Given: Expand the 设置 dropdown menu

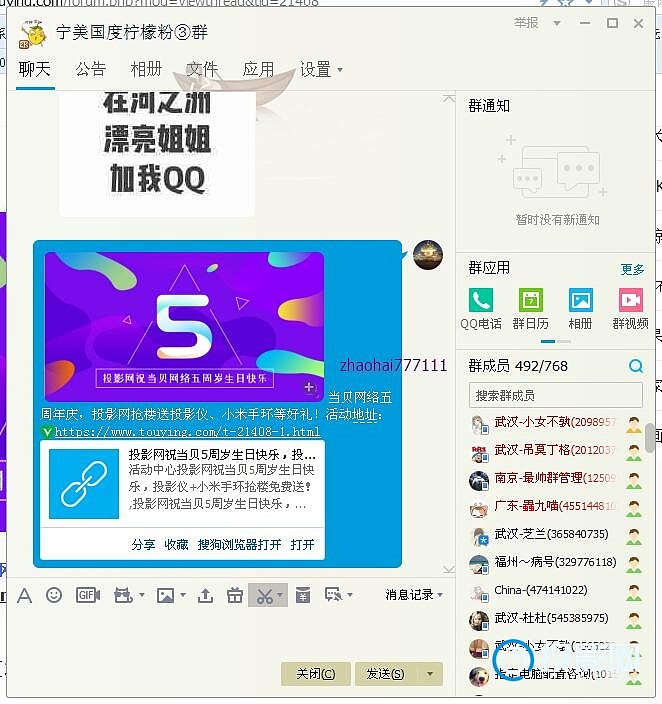Looking at the screenshot, I should tap(340, 70).
